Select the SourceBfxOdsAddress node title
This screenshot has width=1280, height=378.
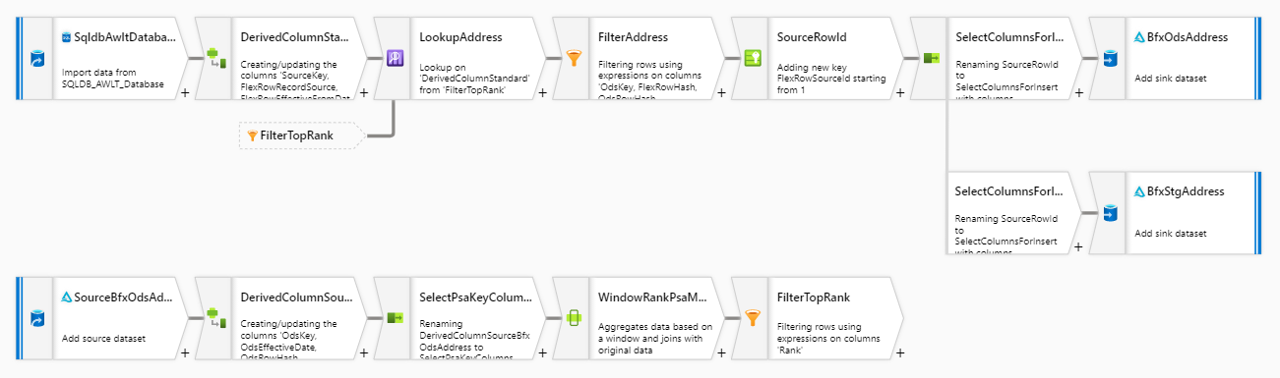[124, 297]
